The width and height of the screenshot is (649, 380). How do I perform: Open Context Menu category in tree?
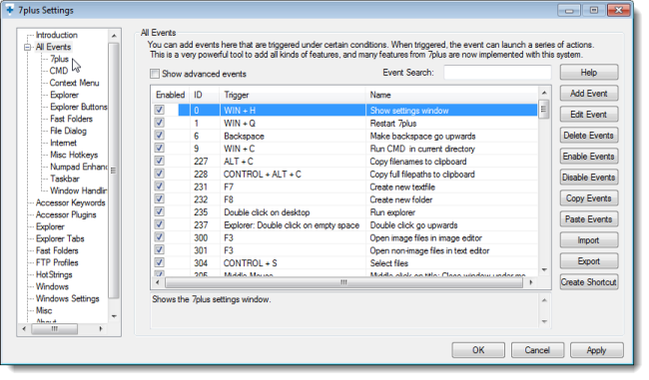(75, 83)
